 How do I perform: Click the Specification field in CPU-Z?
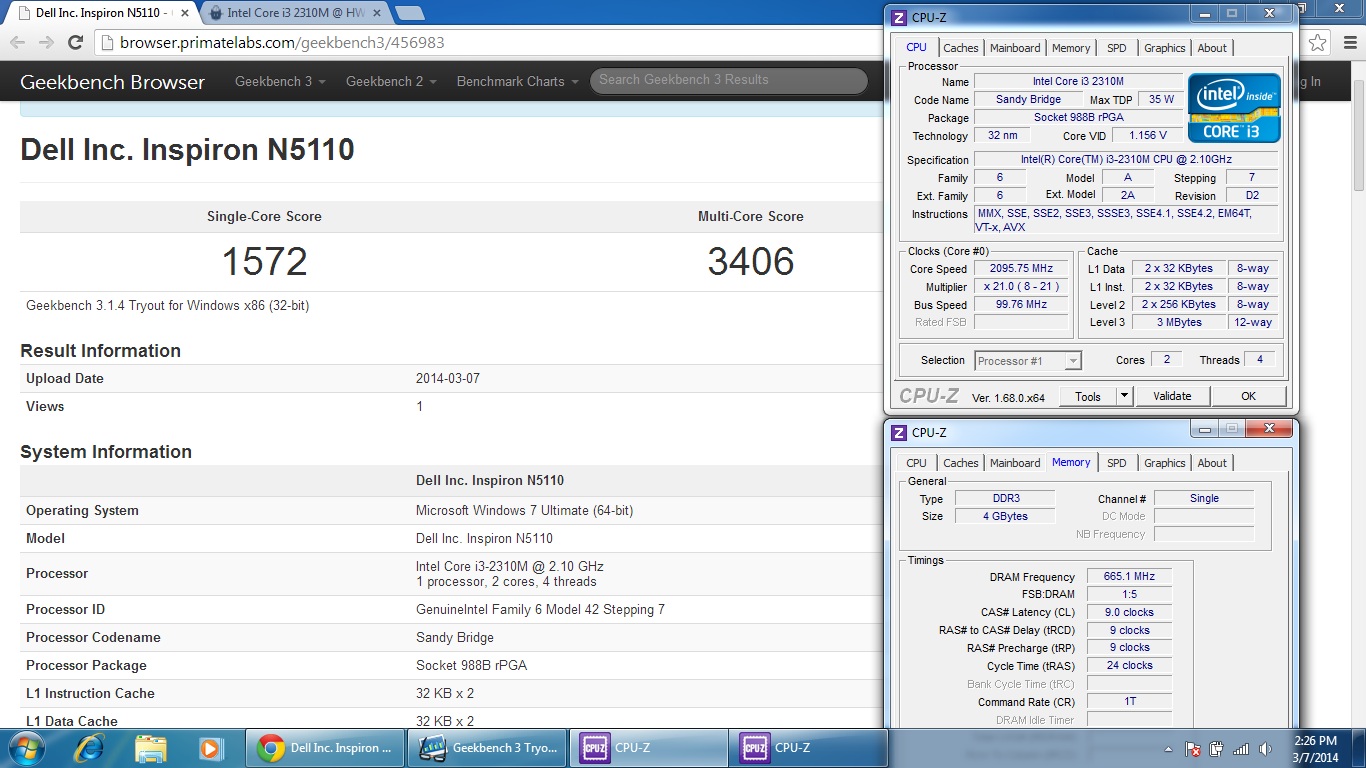point(1126,160)
